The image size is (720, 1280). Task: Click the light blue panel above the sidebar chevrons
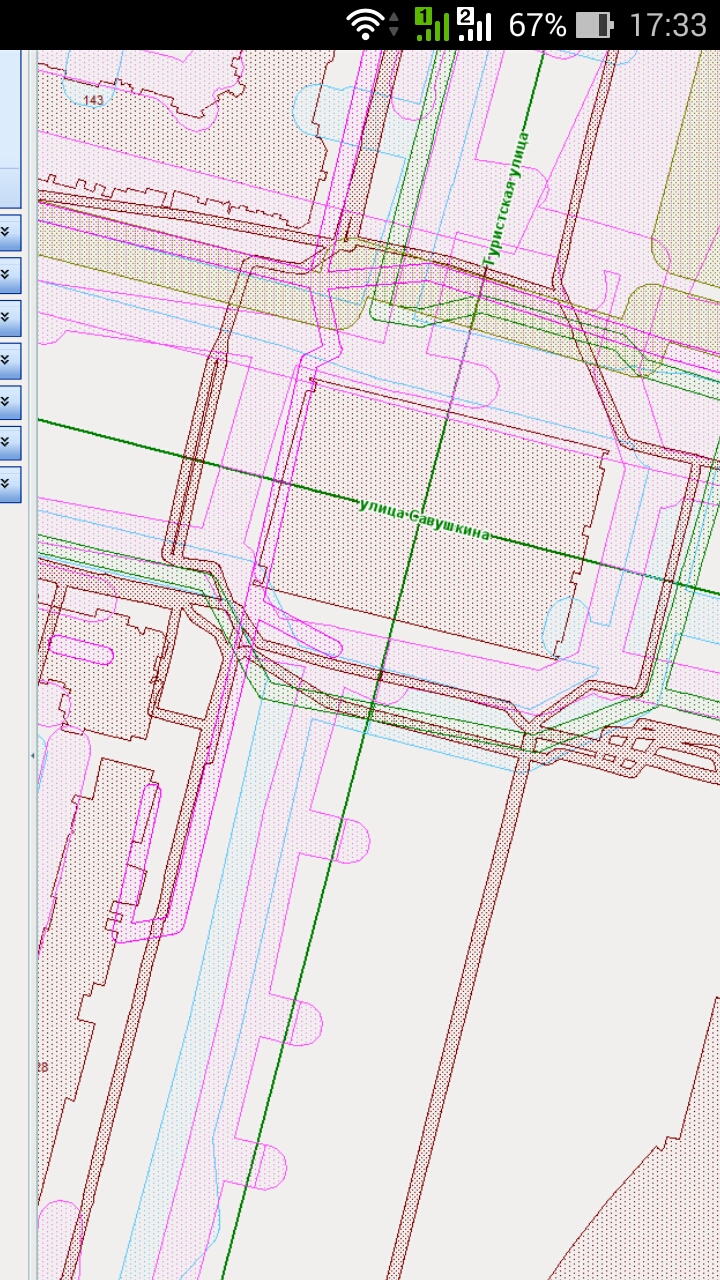tap(10, 110)
